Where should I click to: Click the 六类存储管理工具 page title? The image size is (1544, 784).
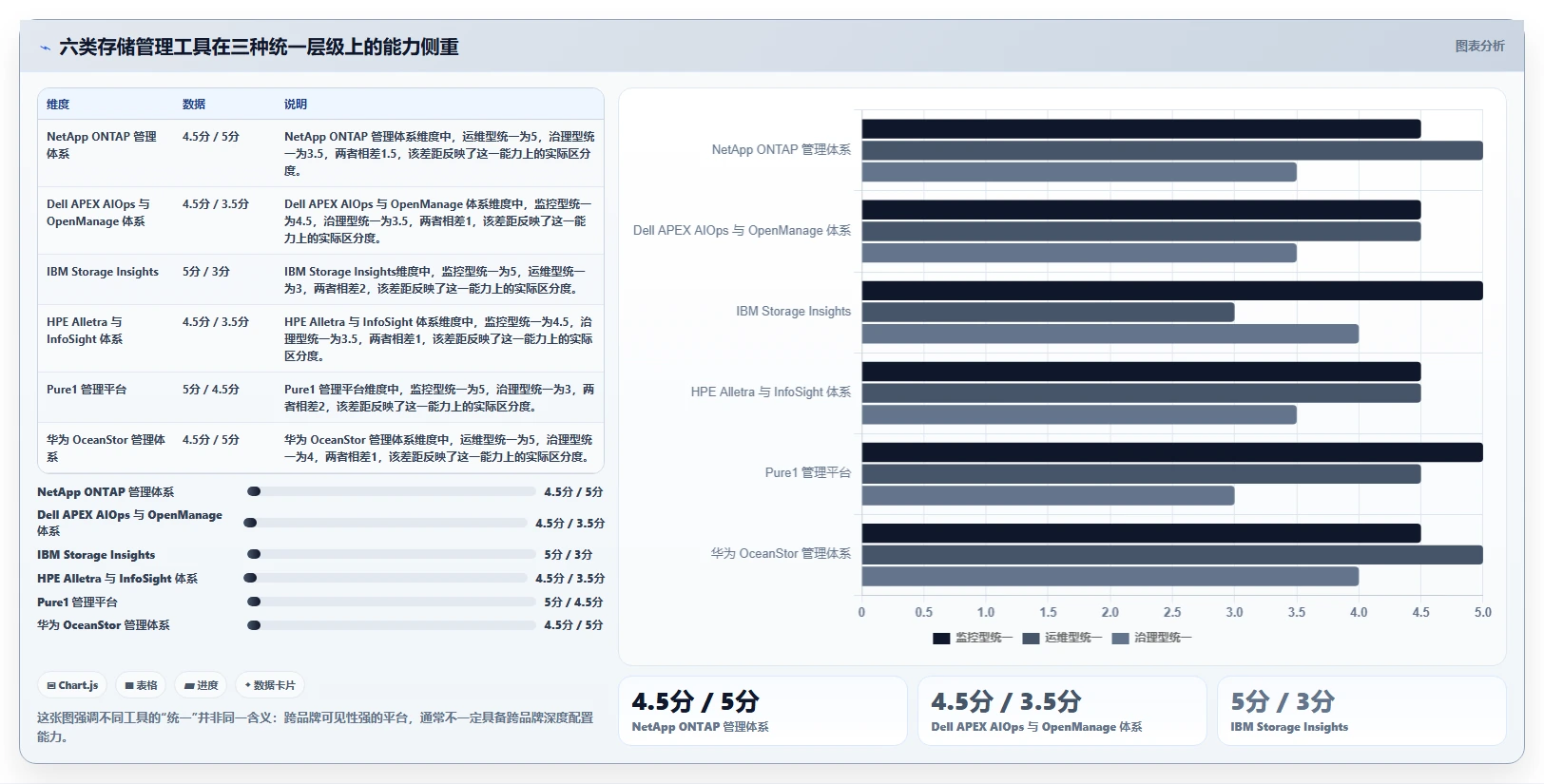coord(259,47)
